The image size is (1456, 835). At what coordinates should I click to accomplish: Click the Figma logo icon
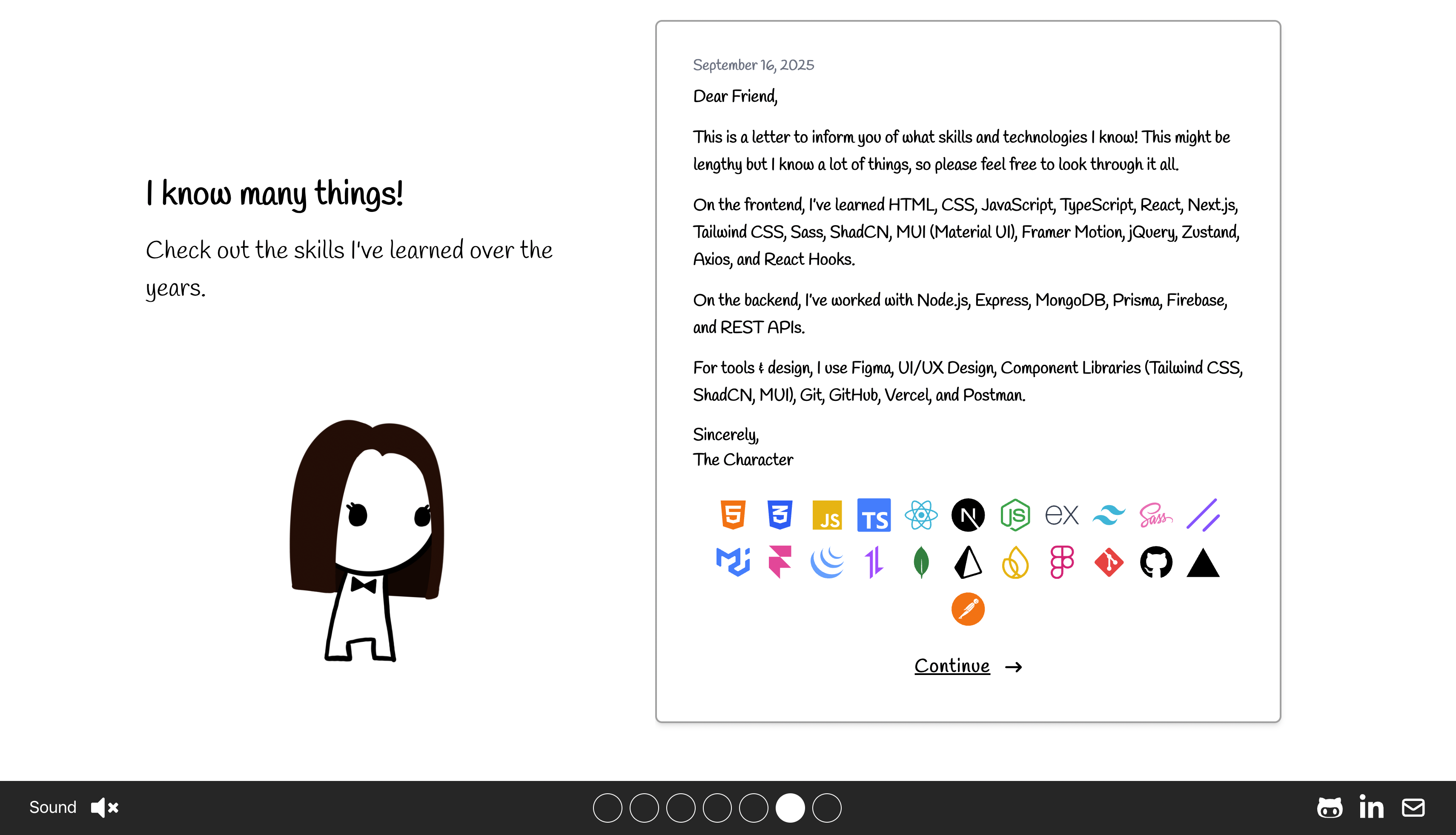pyautogui.click(x=1062, y=561)
